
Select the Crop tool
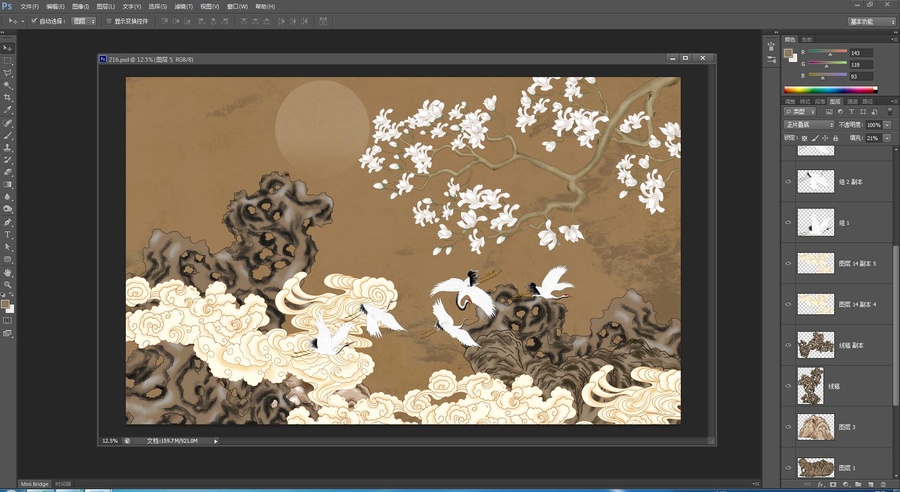(7, 98)
